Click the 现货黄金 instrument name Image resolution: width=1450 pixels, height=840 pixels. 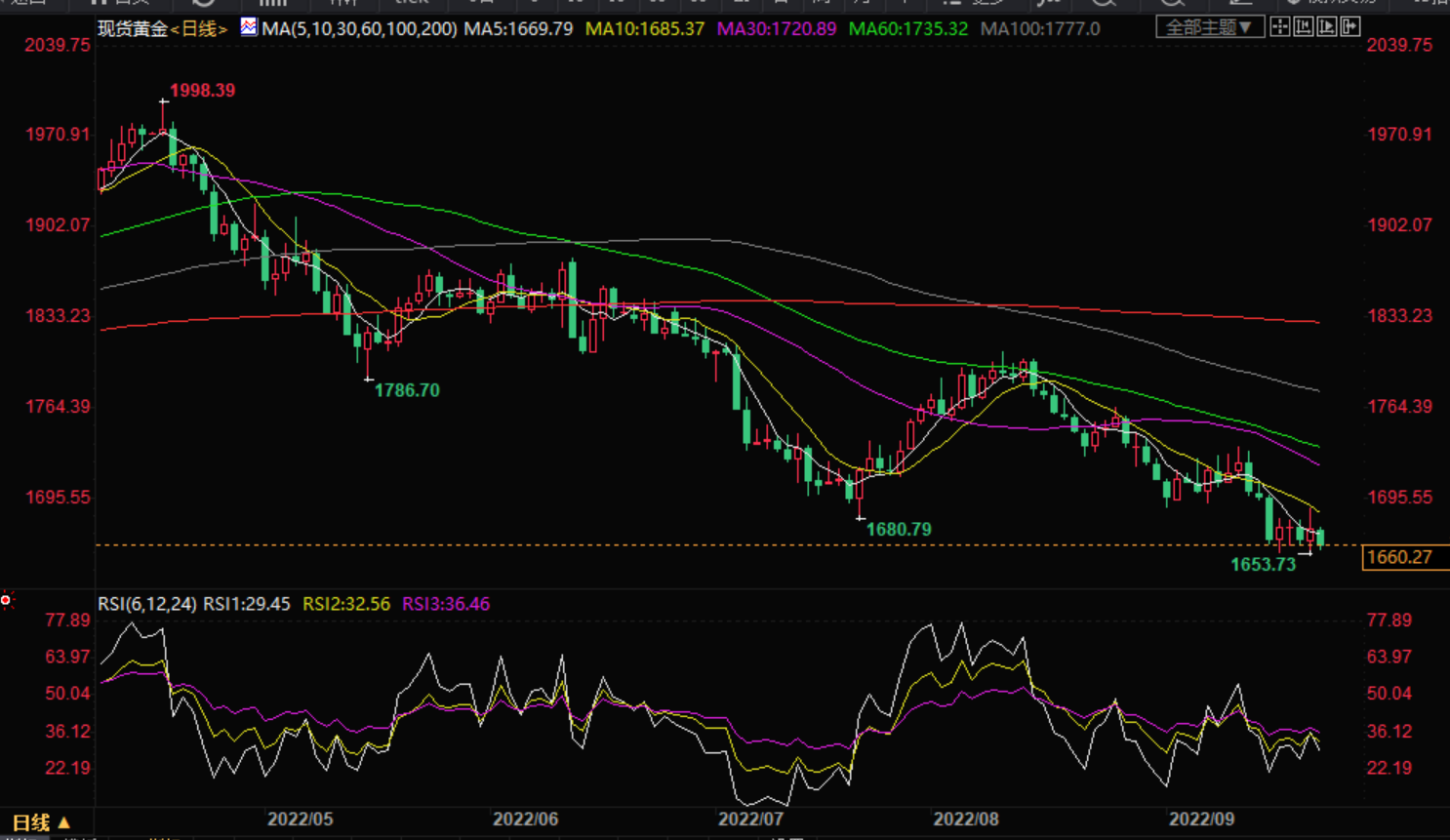(133, 29)
